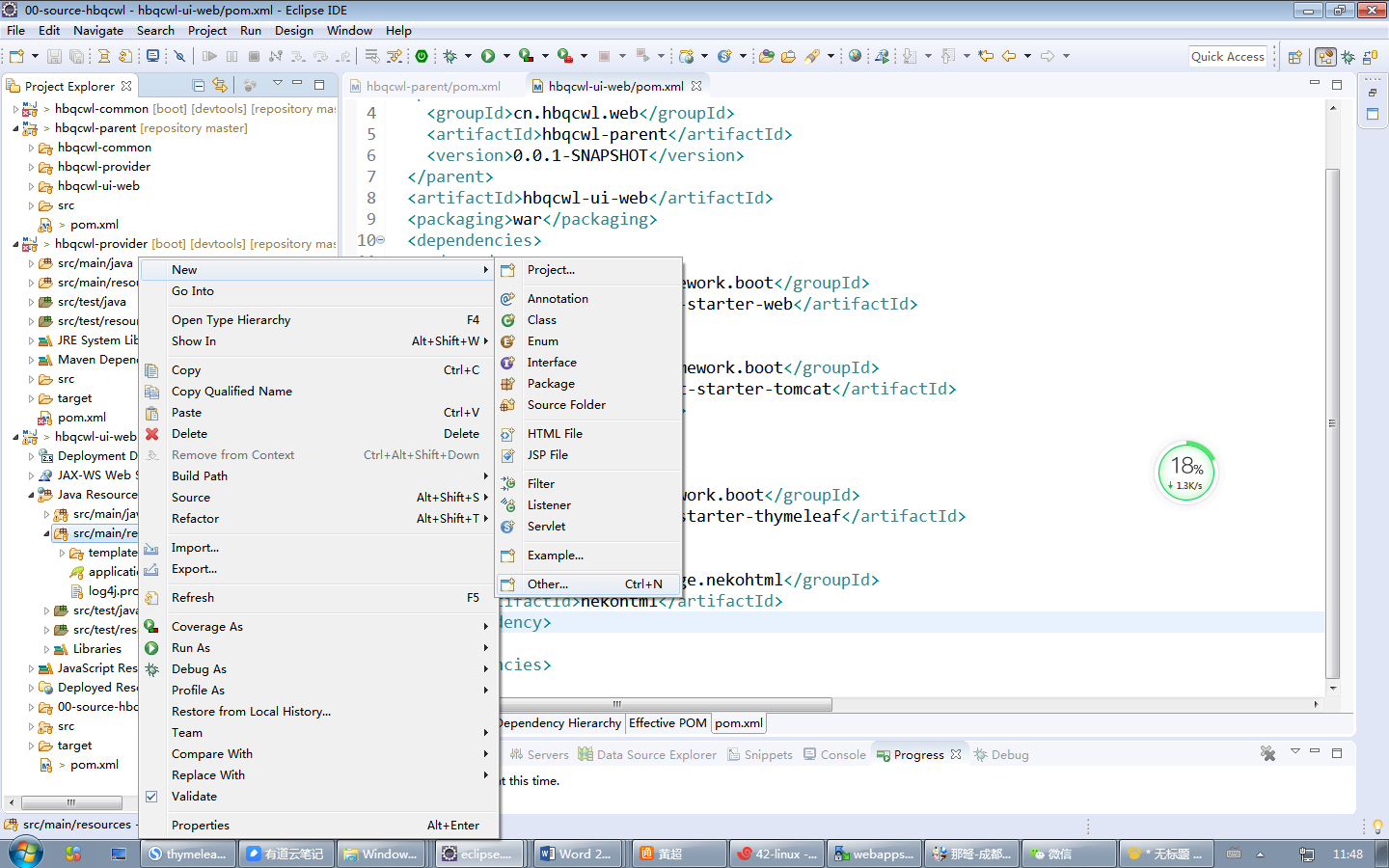Expand the Team submenu
This screenshot has height=868, width=1389.
pos(318,733)
